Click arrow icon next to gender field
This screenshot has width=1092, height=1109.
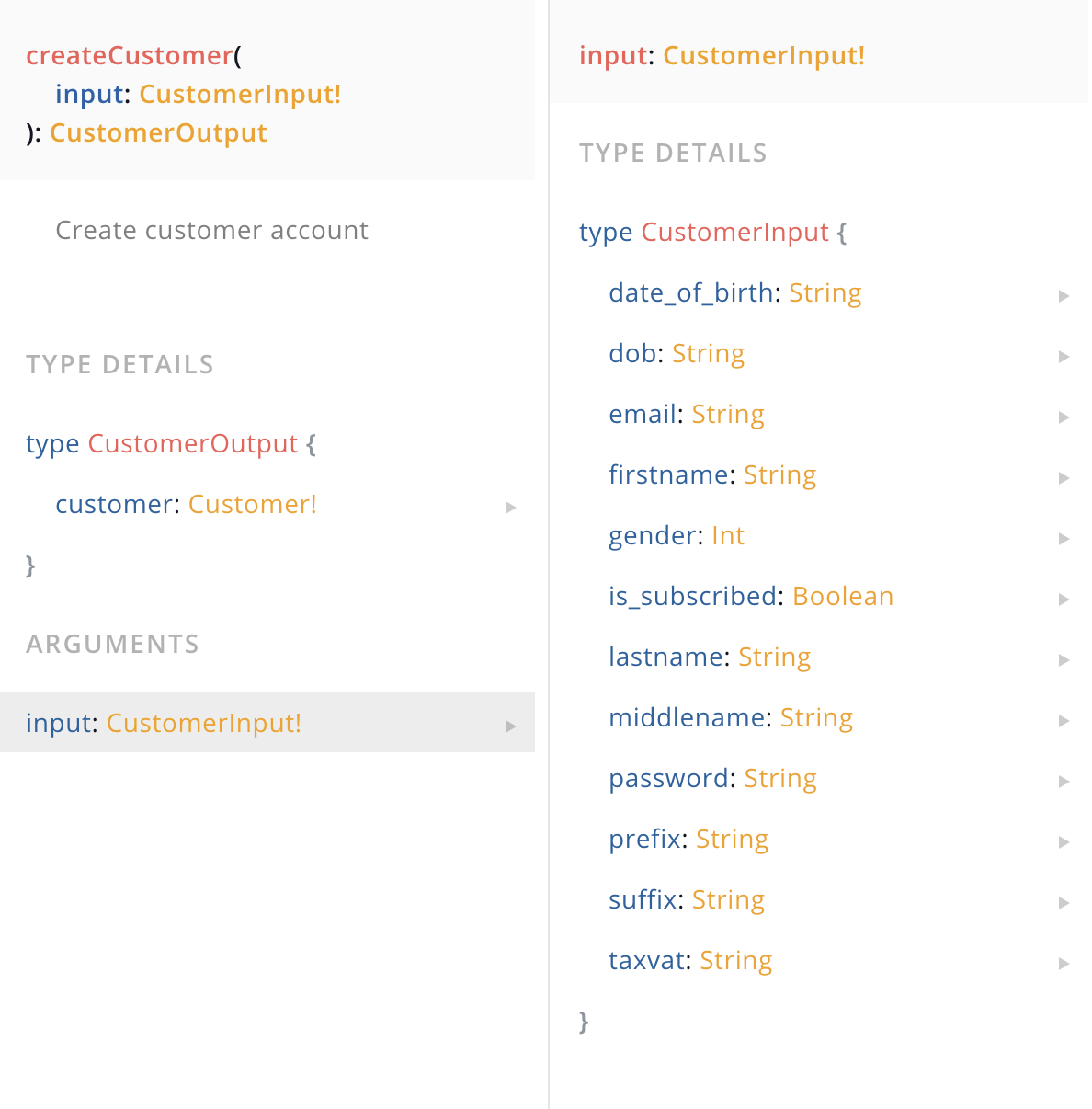[x=1064, y=539]
